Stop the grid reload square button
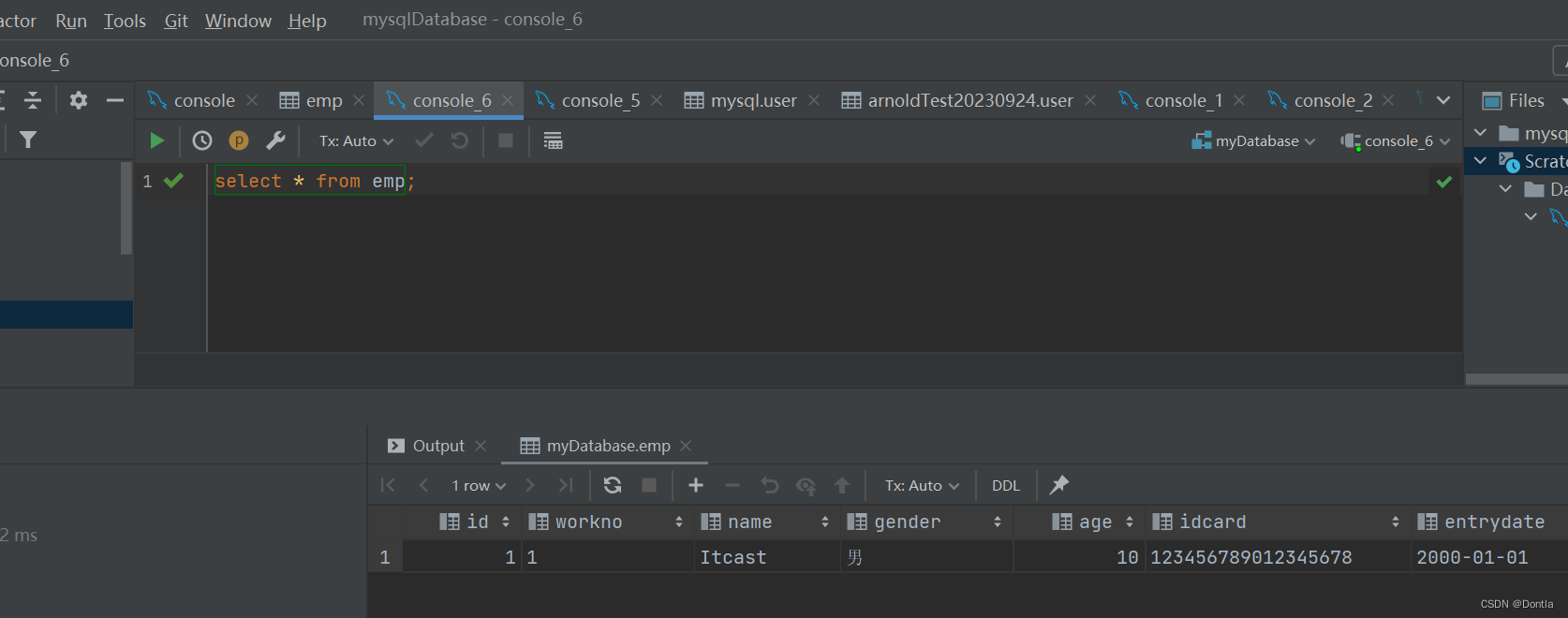Viewport: 1568px width, 618px height. (x=649, y=485)
